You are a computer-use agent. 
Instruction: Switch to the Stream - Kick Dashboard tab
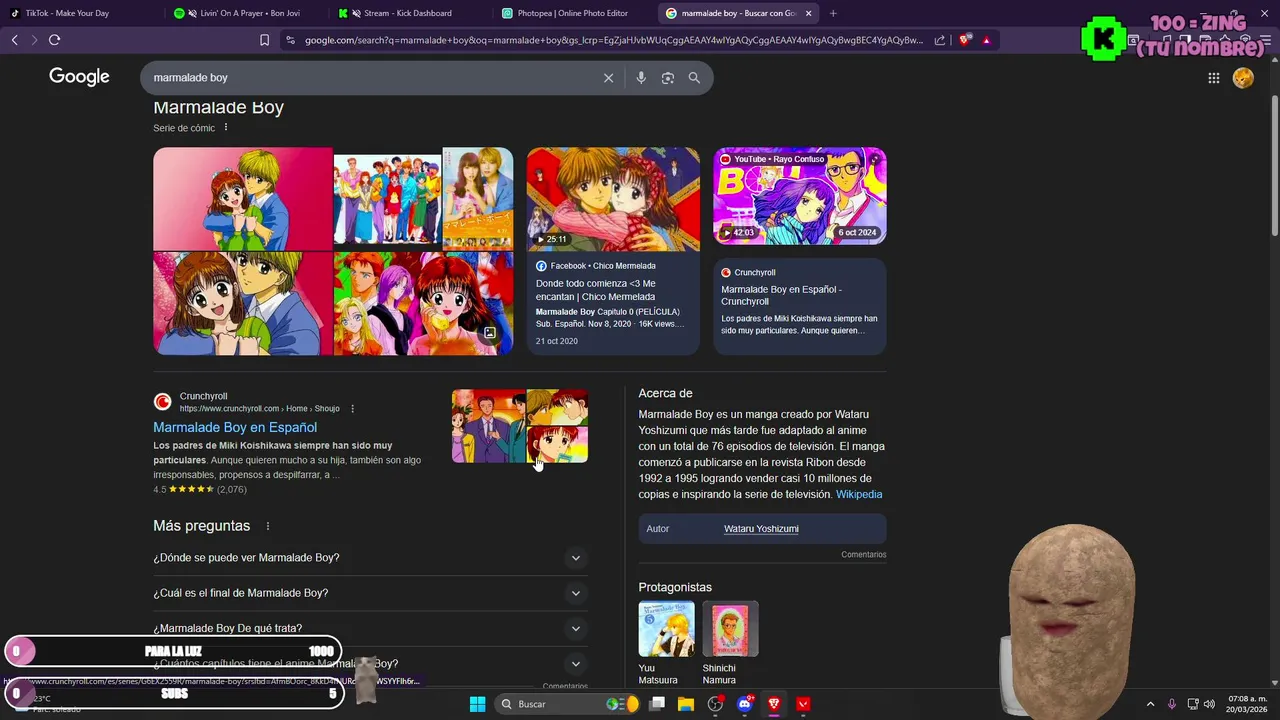tap(408, 13)
